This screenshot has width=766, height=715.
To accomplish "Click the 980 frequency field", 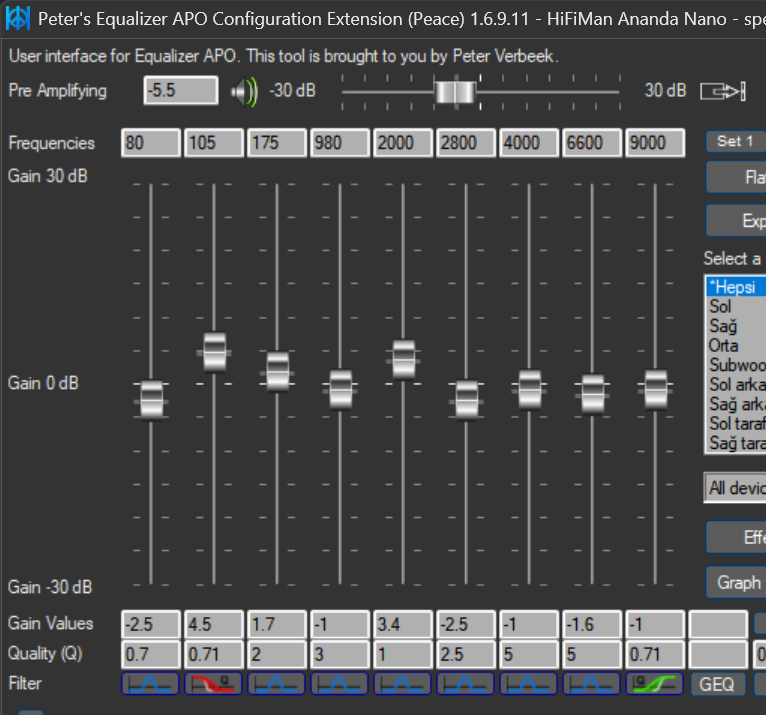I will point(340,143).
